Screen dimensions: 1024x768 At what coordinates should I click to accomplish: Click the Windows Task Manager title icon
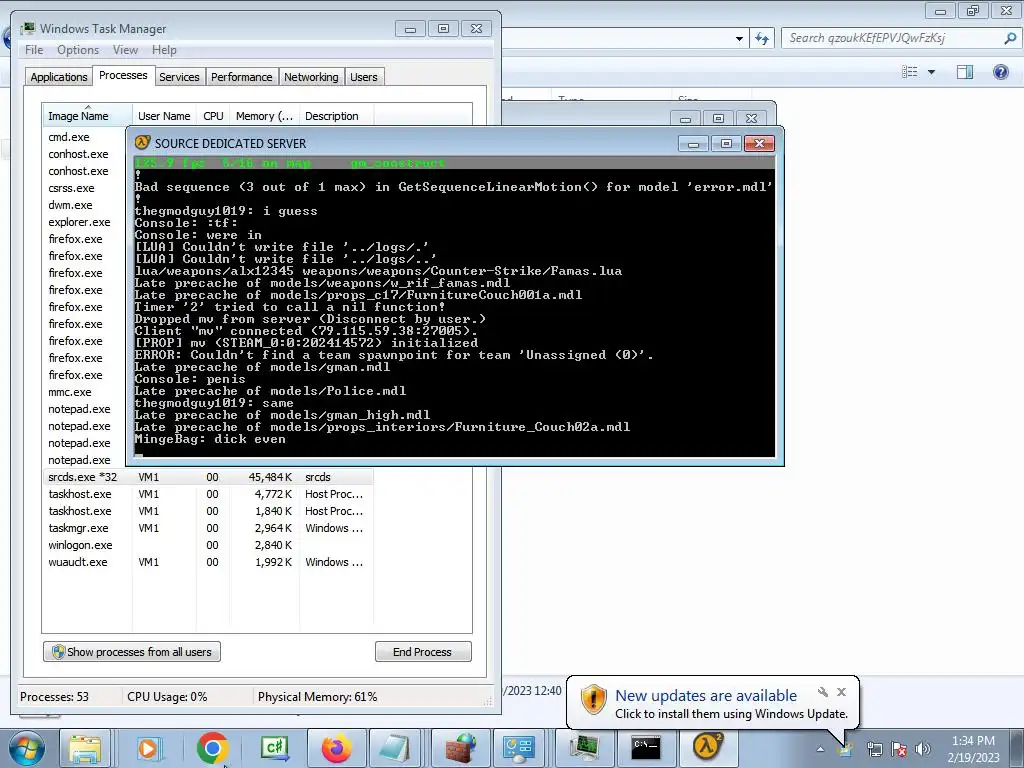coord(27,28)
